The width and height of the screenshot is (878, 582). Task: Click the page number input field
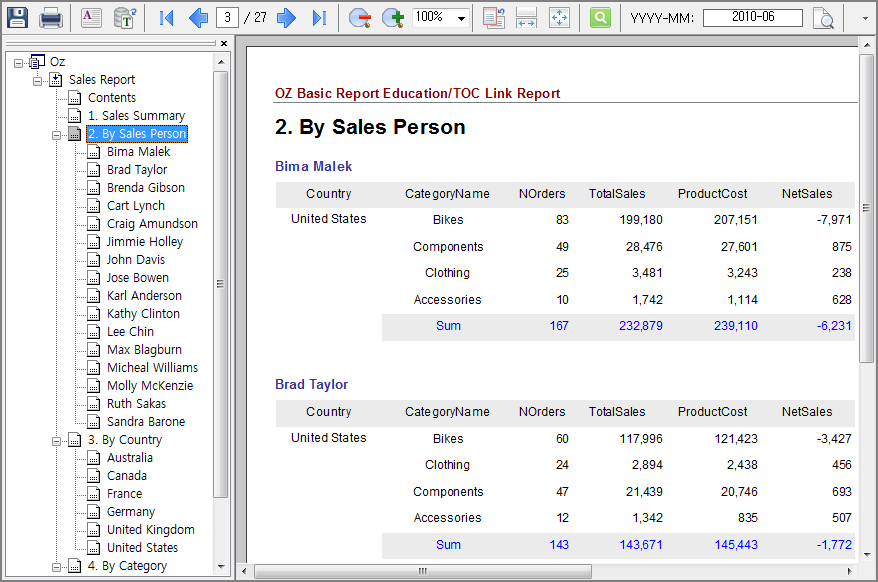tap(226, 17)
